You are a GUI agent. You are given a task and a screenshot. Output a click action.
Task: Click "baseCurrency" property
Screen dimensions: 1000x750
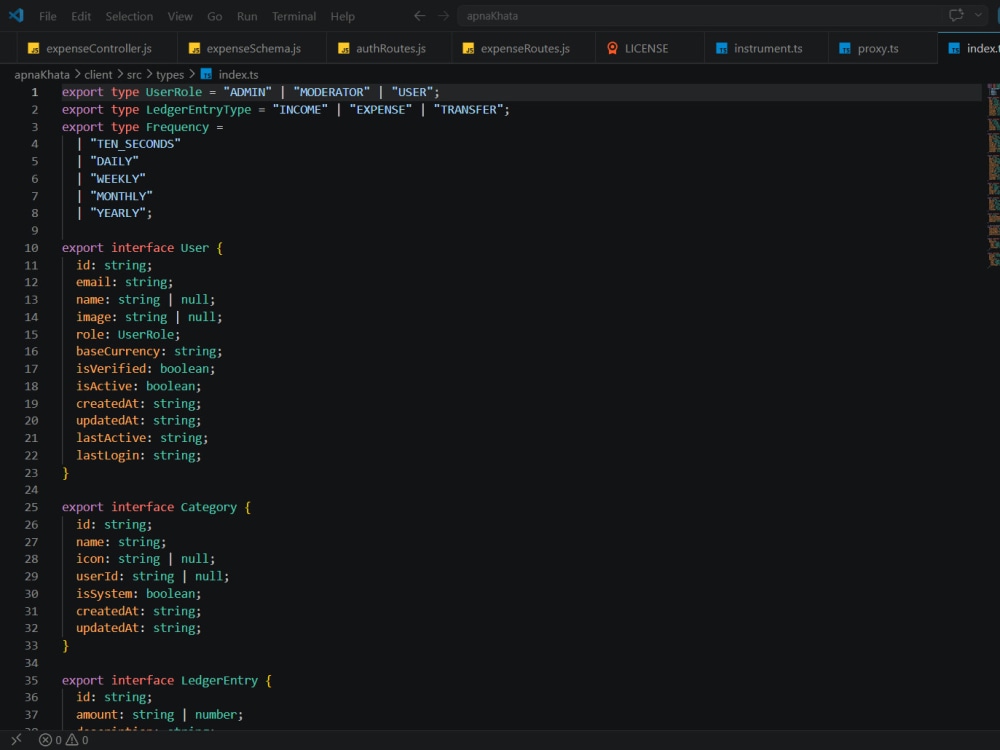point(118,351)
